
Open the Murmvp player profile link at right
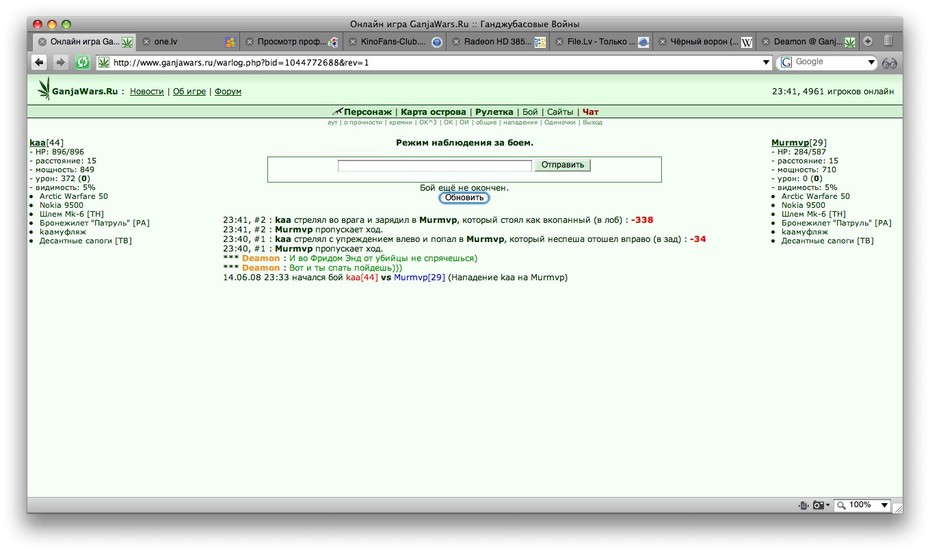pyautogui.click(x=790, y=142)
